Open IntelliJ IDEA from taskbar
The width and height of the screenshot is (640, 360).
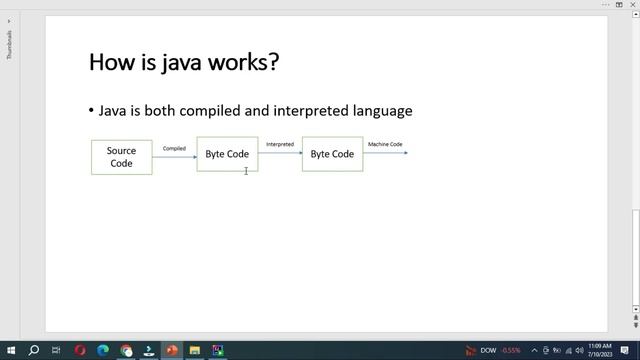pos(218,350)
